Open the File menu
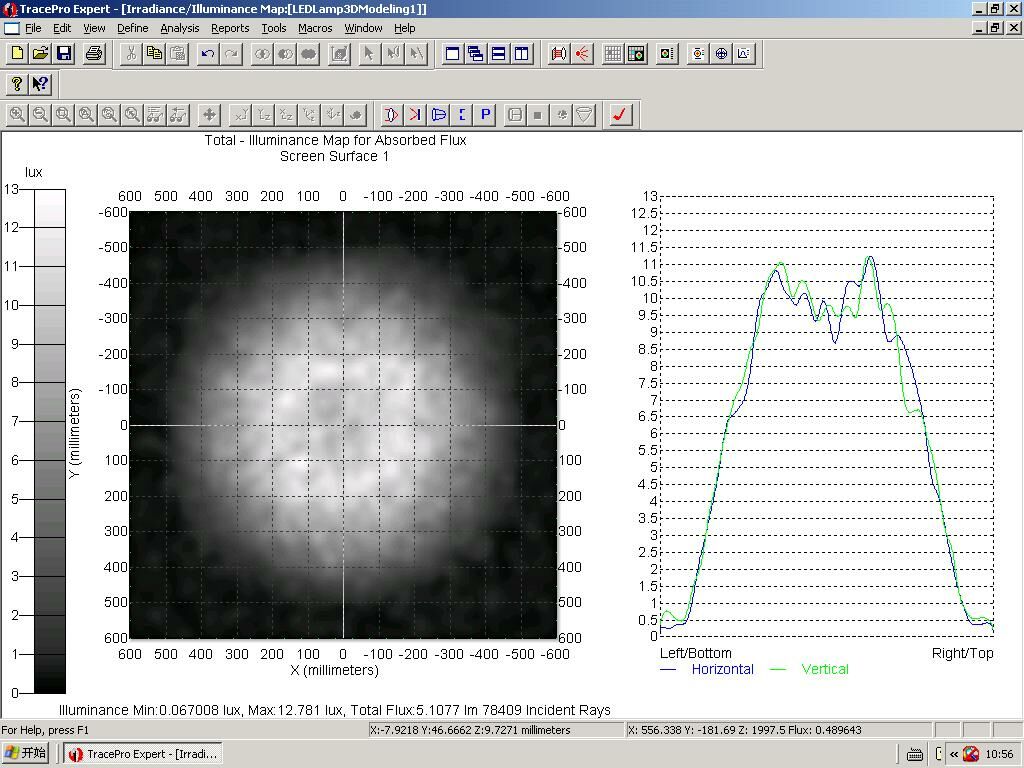 pyautogui.click(x=33, y=28)
